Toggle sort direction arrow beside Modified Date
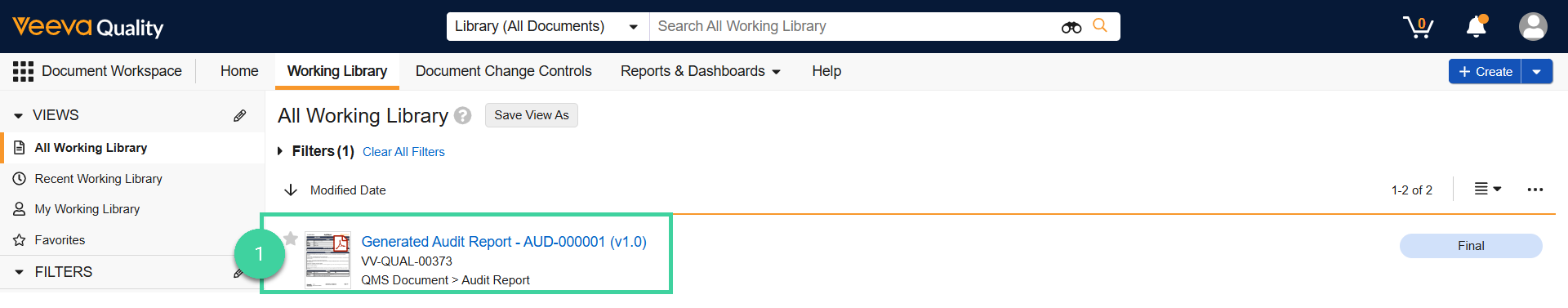This screenshot has width=1568, height=308. click(x=290, y=190)
